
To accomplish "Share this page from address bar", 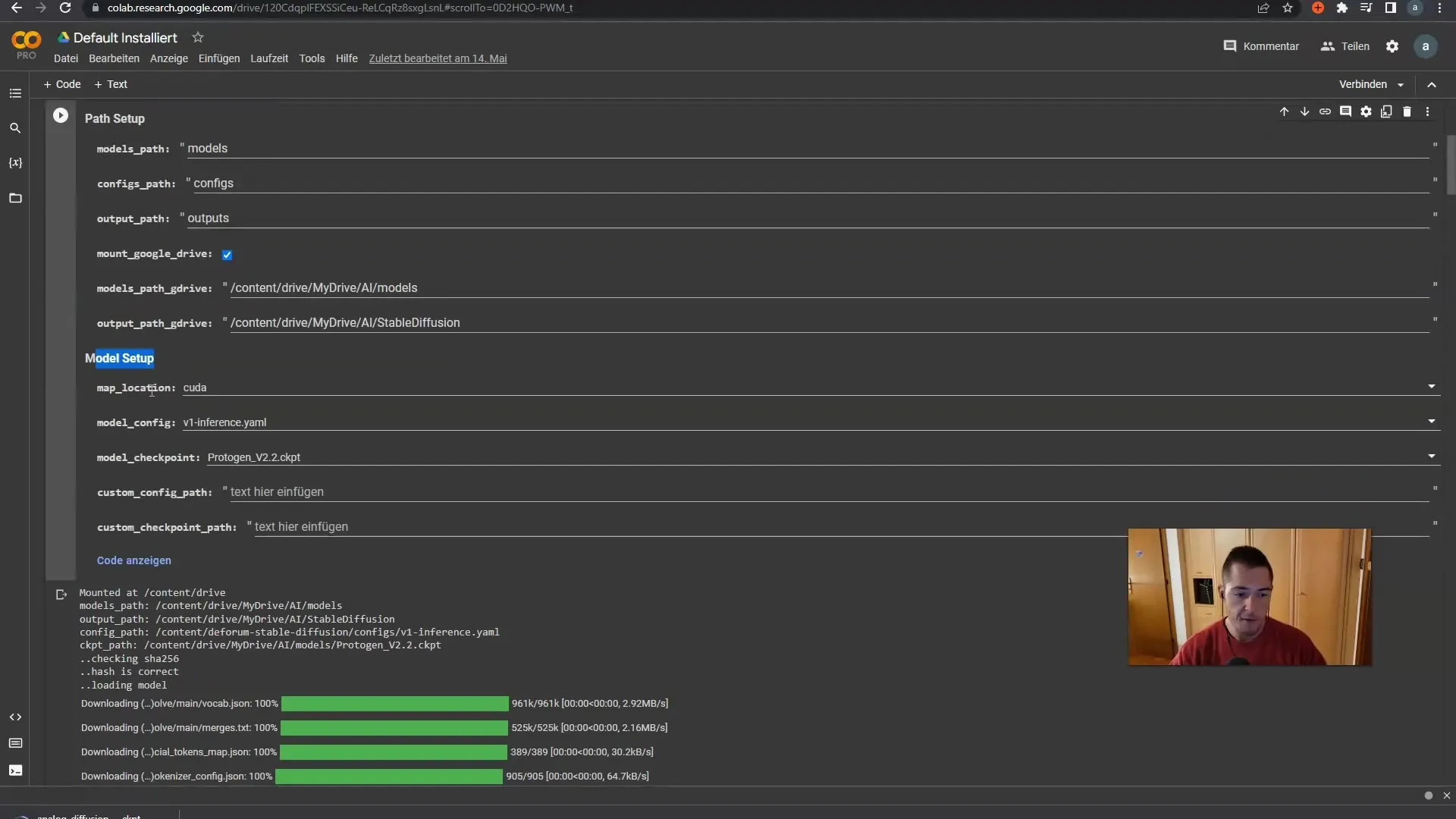I will tap(1263, 8).
